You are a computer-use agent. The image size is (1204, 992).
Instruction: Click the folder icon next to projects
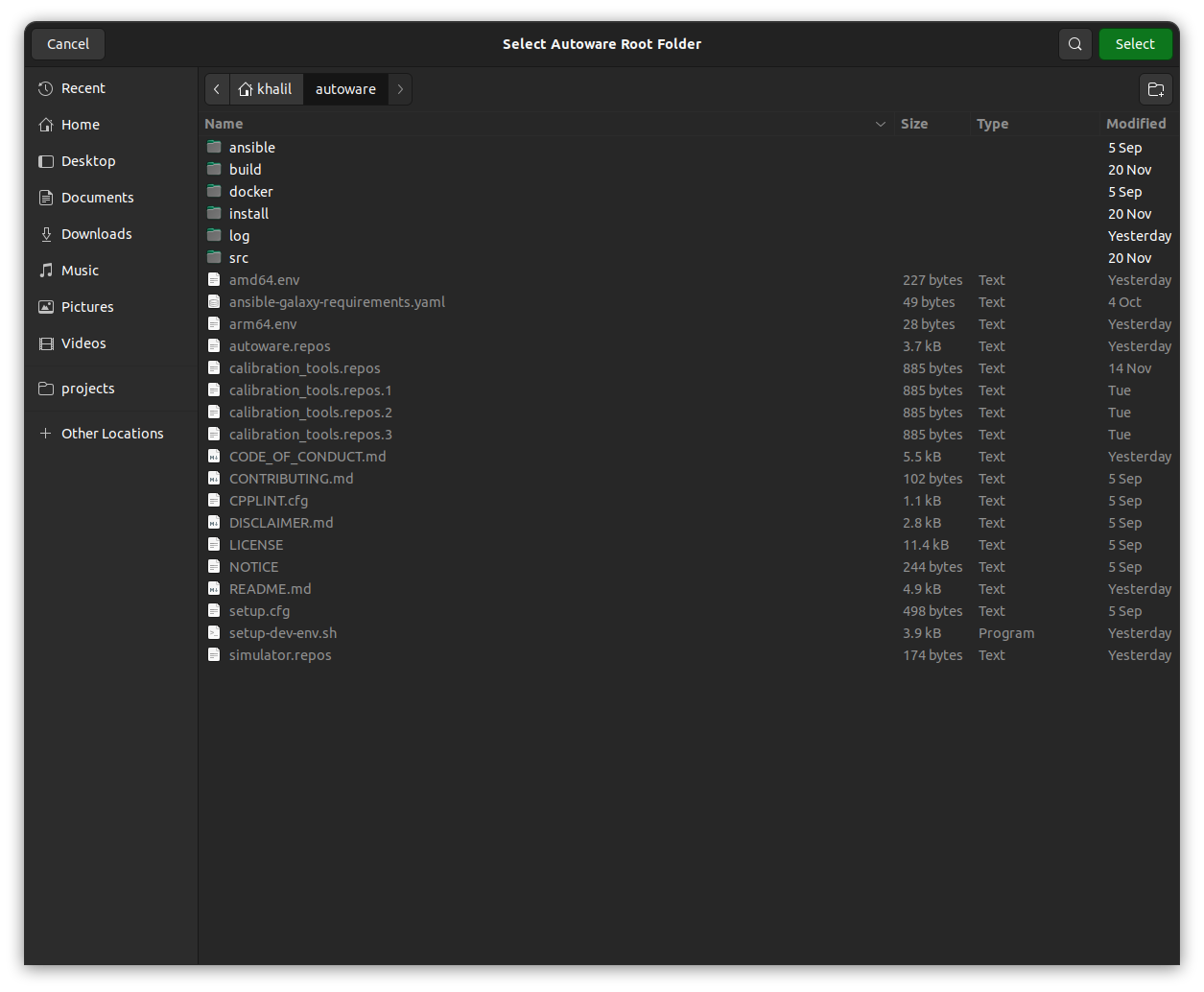tap(45, 388)
